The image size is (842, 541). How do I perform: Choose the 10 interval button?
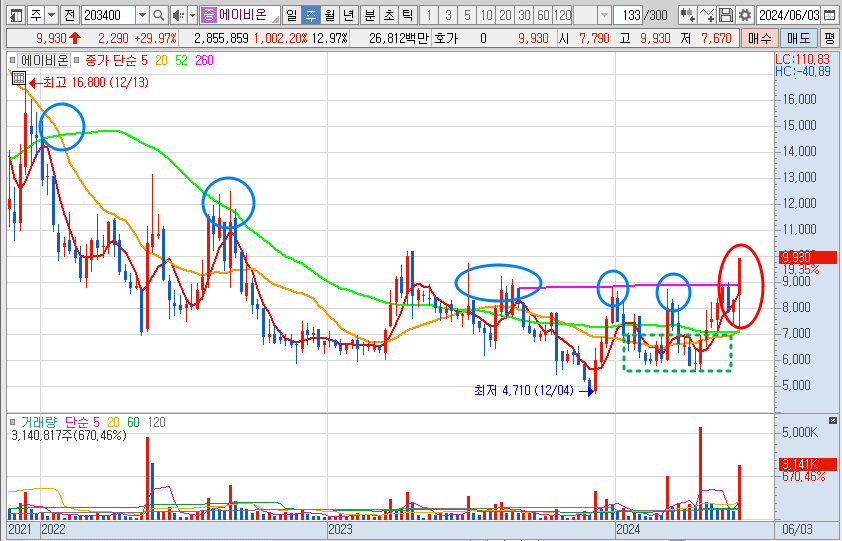pyautogui.click(x=486, y=15)
